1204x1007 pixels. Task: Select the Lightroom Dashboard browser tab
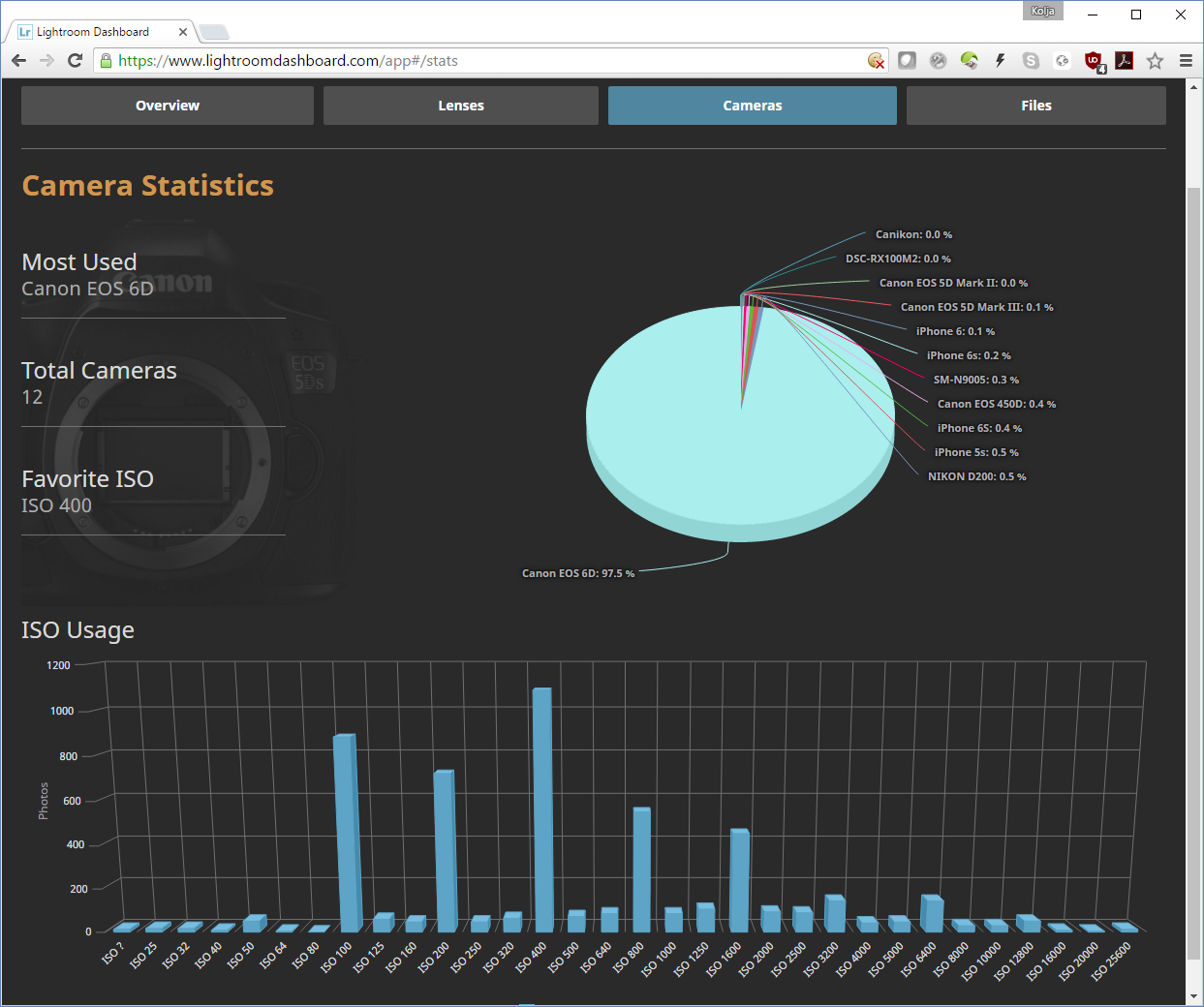[x=102, y=32]
